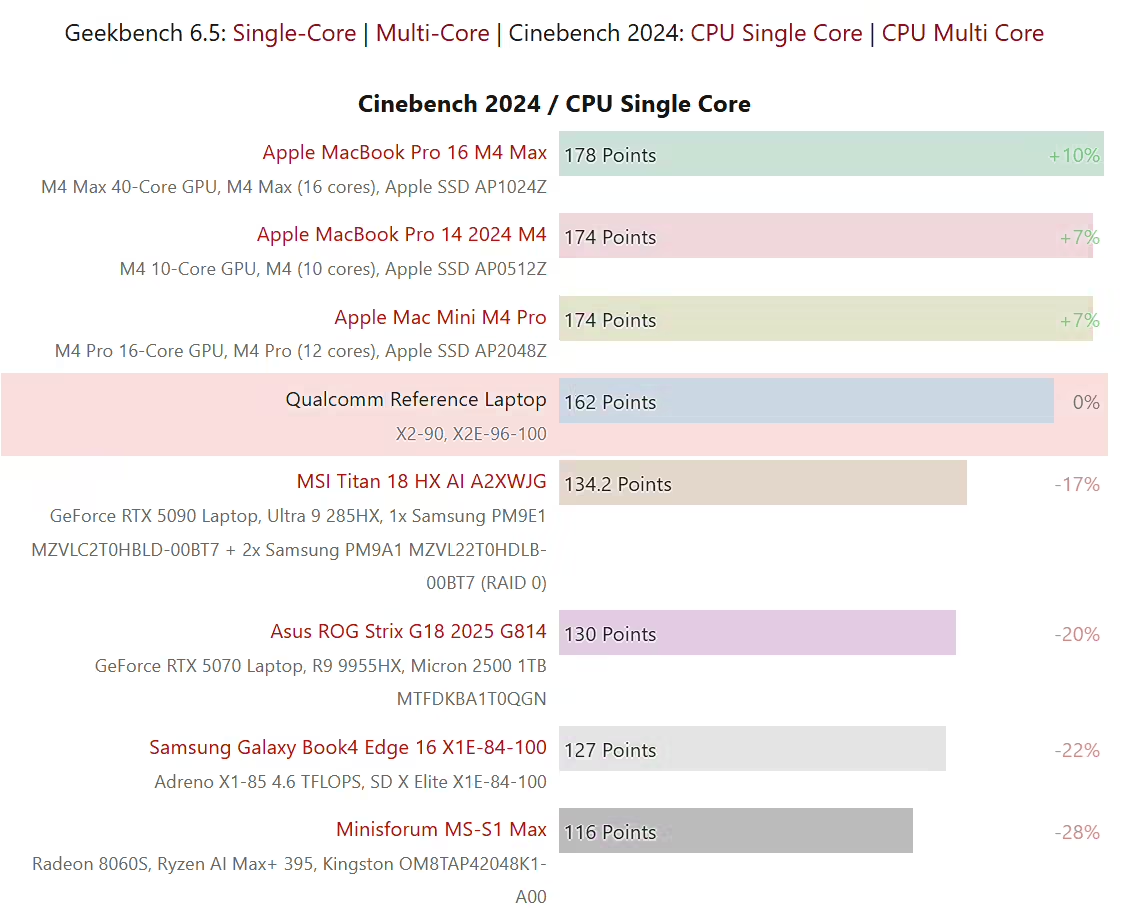Open the MSI Titan 18 HX AI A2XWJG link
The height and width of the screenshot is (923, 1140).
[421, 482]
